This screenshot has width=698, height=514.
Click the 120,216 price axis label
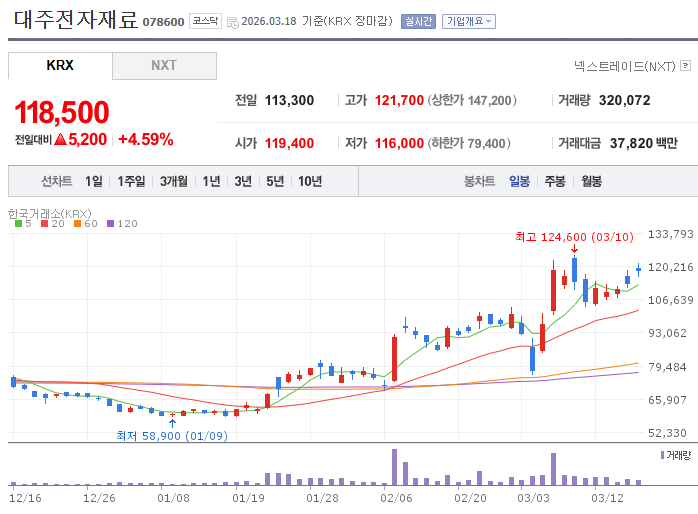pos(670,267)
